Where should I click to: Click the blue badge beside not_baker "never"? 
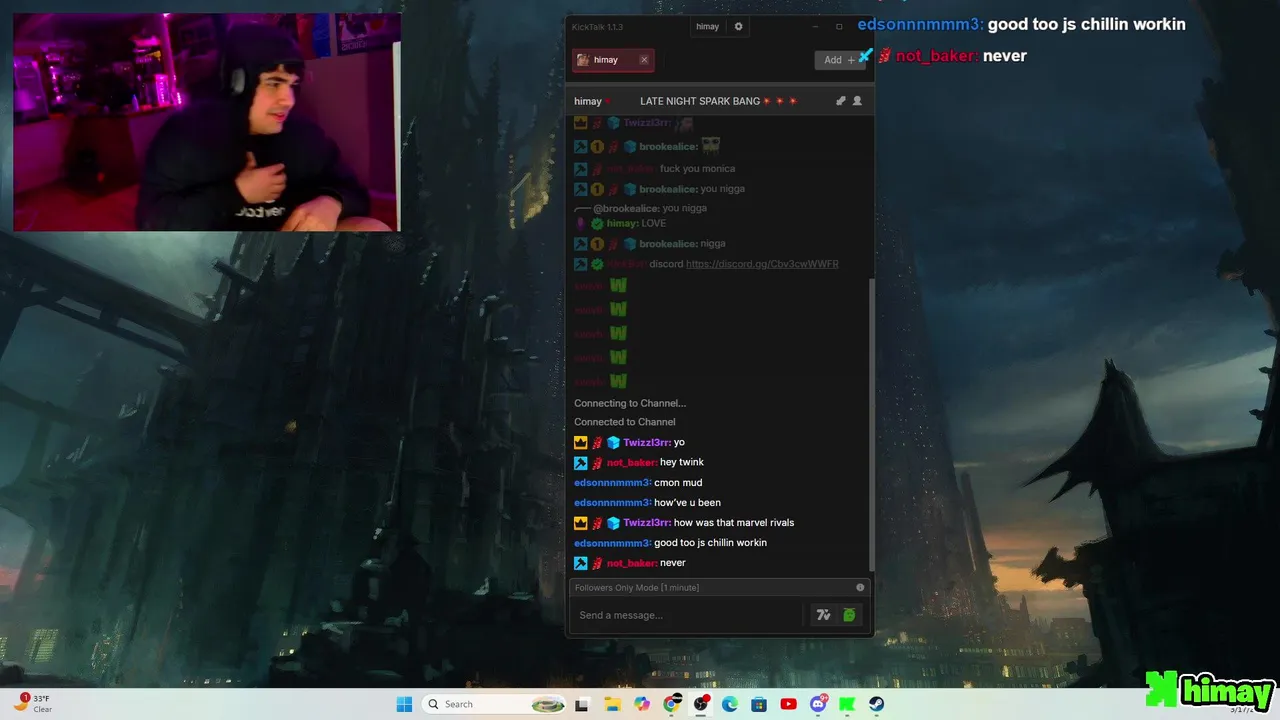click(580, 563)
